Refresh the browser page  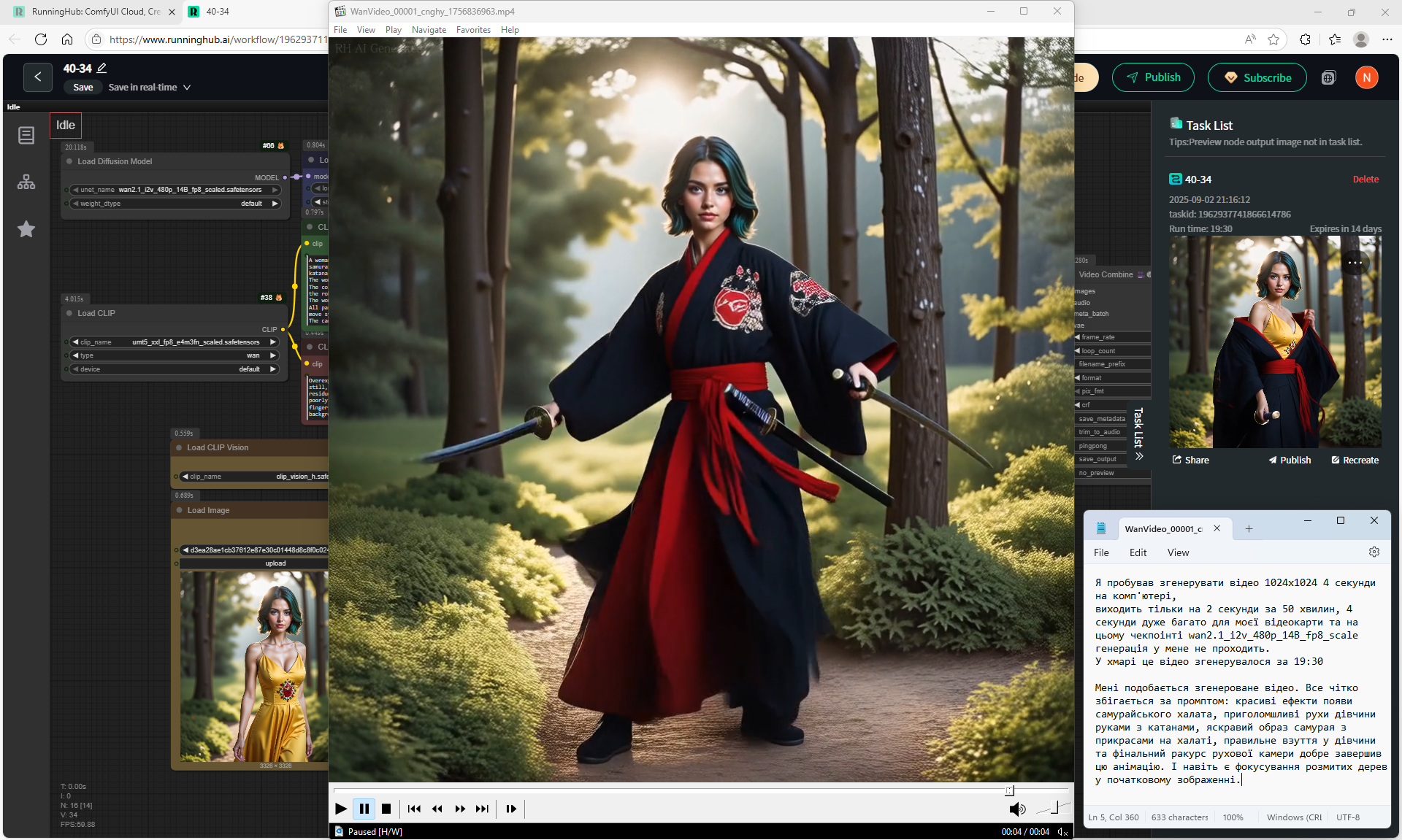point(41,39)
